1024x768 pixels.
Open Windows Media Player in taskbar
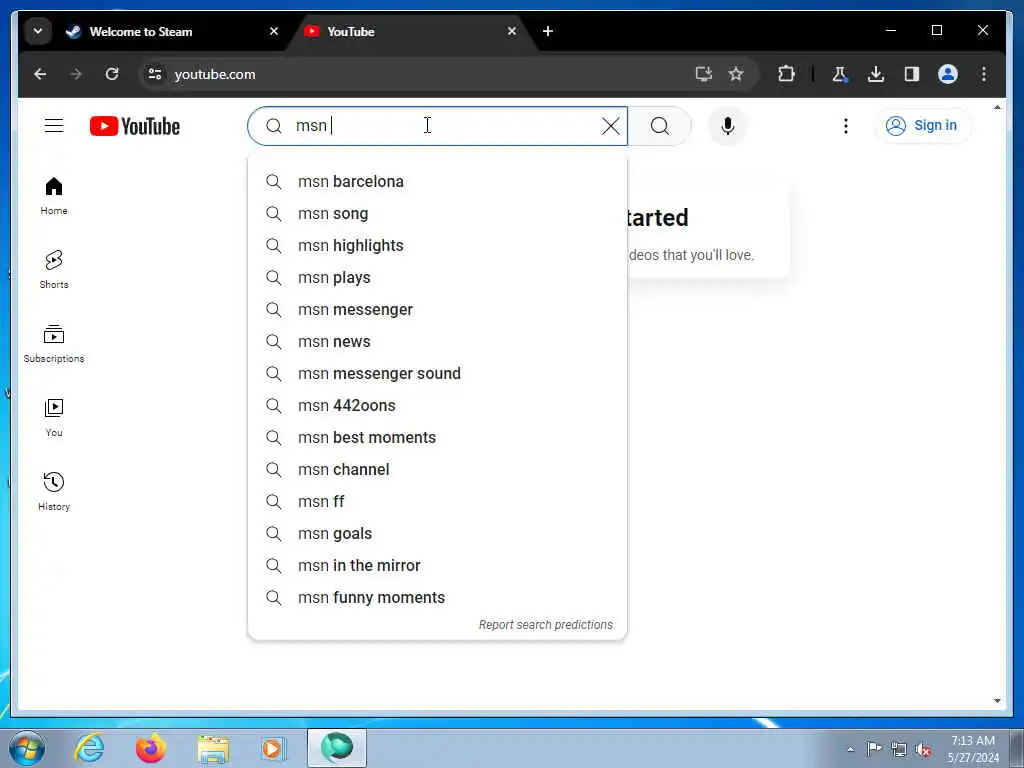pyautogui.click(x=273, y=748)
